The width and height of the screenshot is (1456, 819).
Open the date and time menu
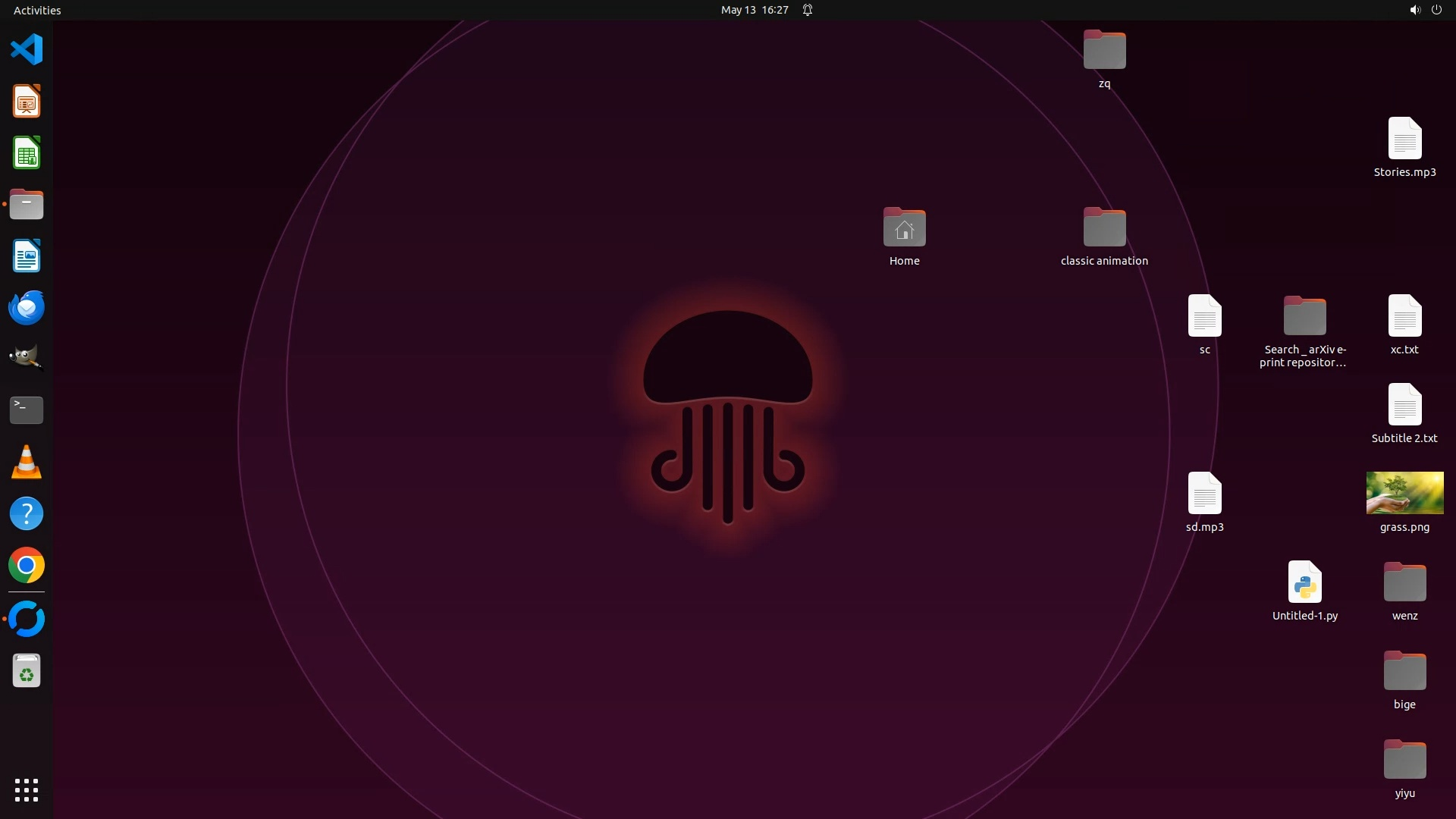754,10
